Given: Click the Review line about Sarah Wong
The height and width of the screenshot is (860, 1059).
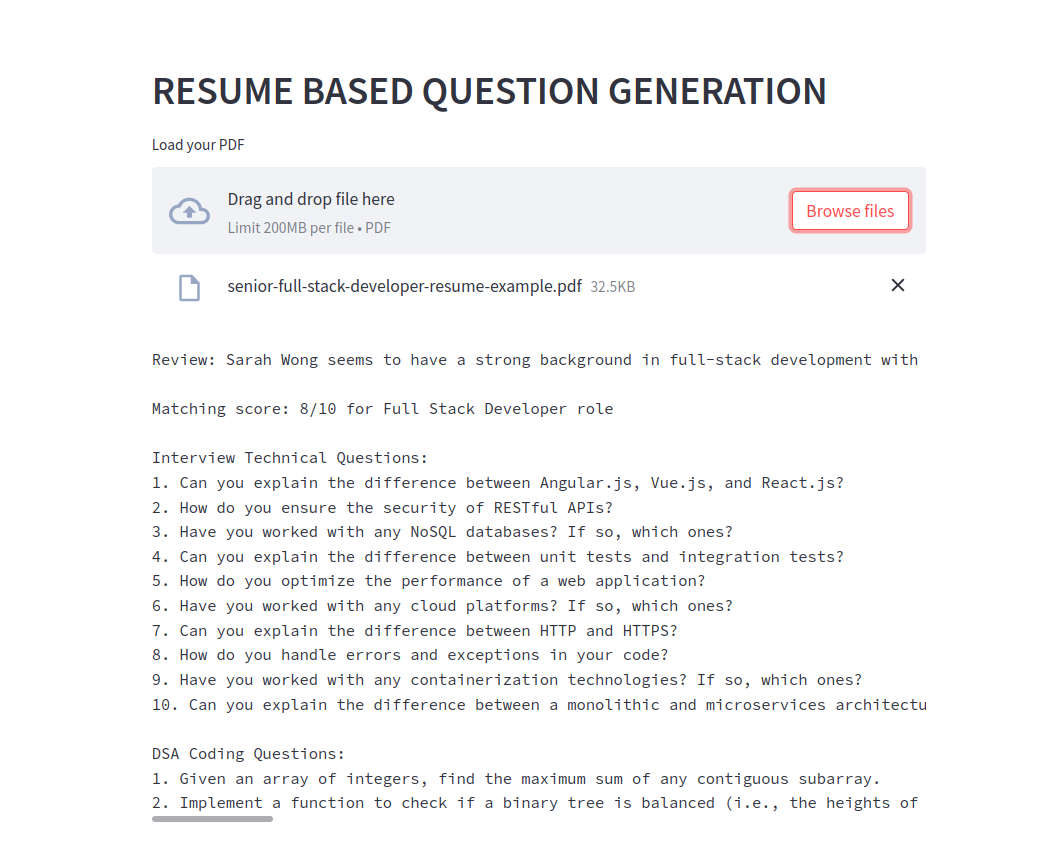Looking at the screenshot, I should pos(535,360).
